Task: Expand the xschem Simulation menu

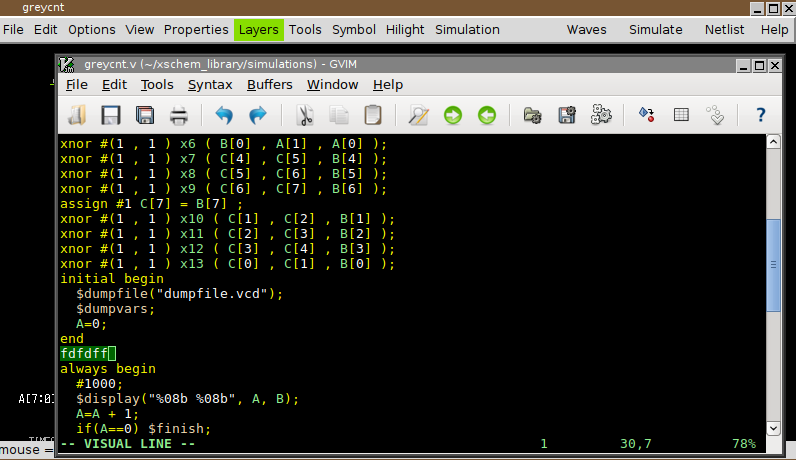Action: pos(467,30)
